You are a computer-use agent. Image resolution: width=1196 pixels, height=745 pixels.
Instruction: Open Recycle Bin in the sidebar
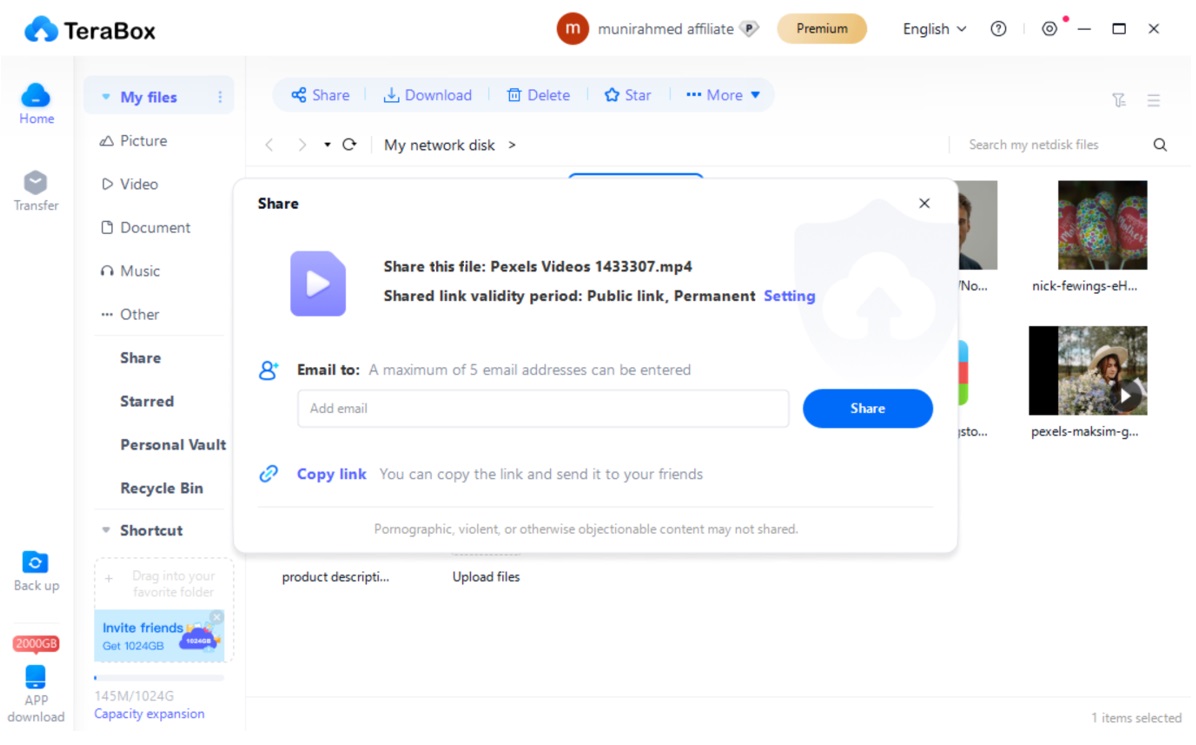click(x=162, y=489)
